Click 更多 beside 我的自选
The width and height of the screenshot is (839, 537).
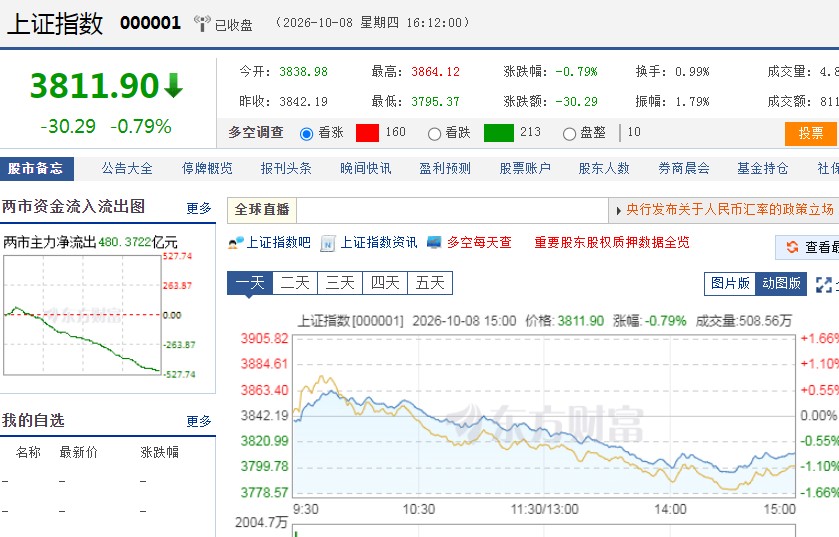click(199, 421)
